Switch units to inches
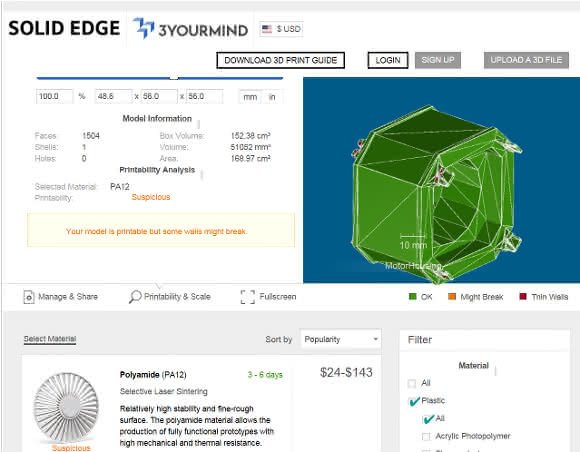Screen dimensions: 580x452 [272, 97]
